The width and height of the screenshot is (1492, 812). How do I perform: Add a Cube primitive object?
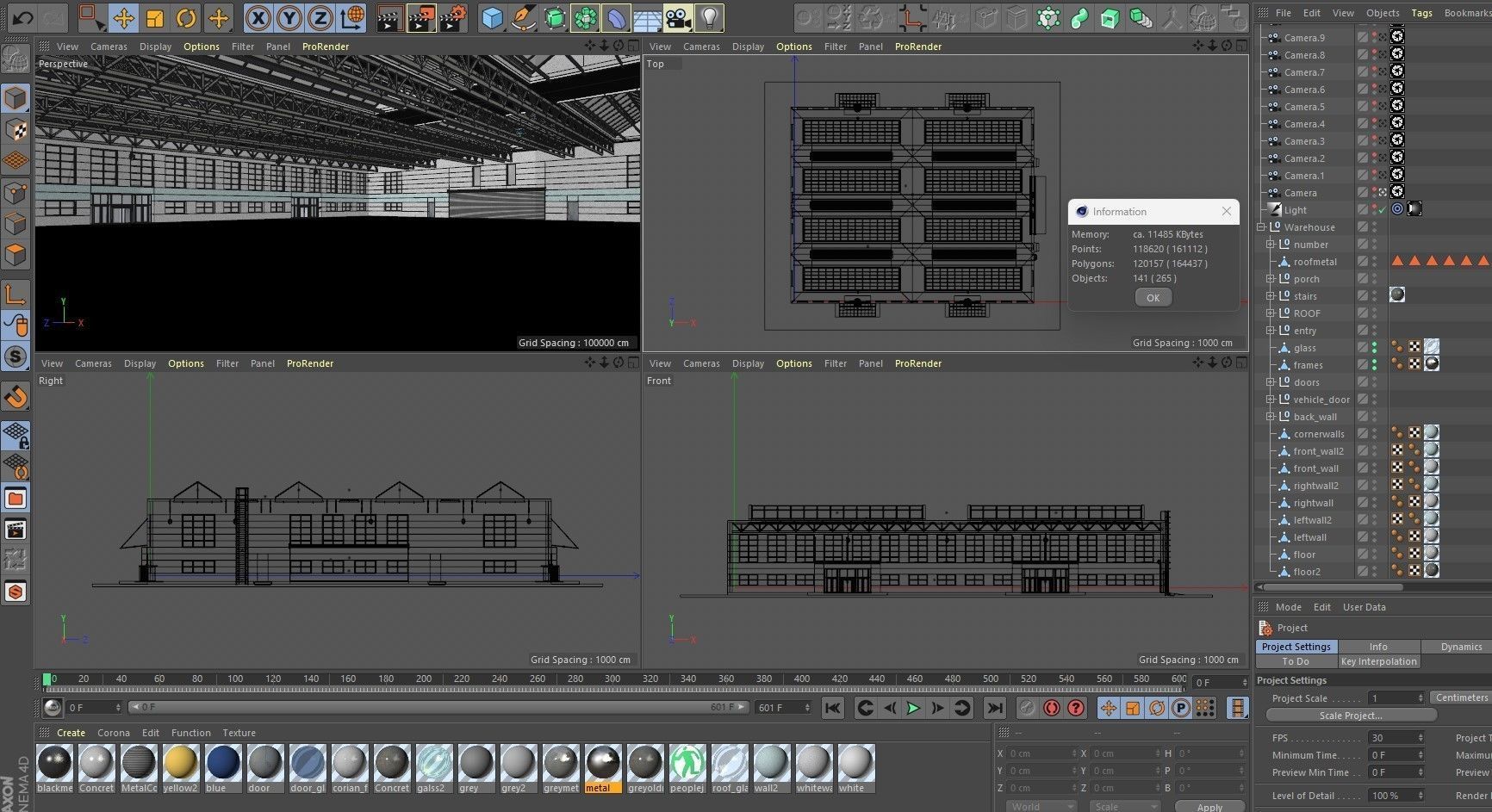(x=492, y=17)
